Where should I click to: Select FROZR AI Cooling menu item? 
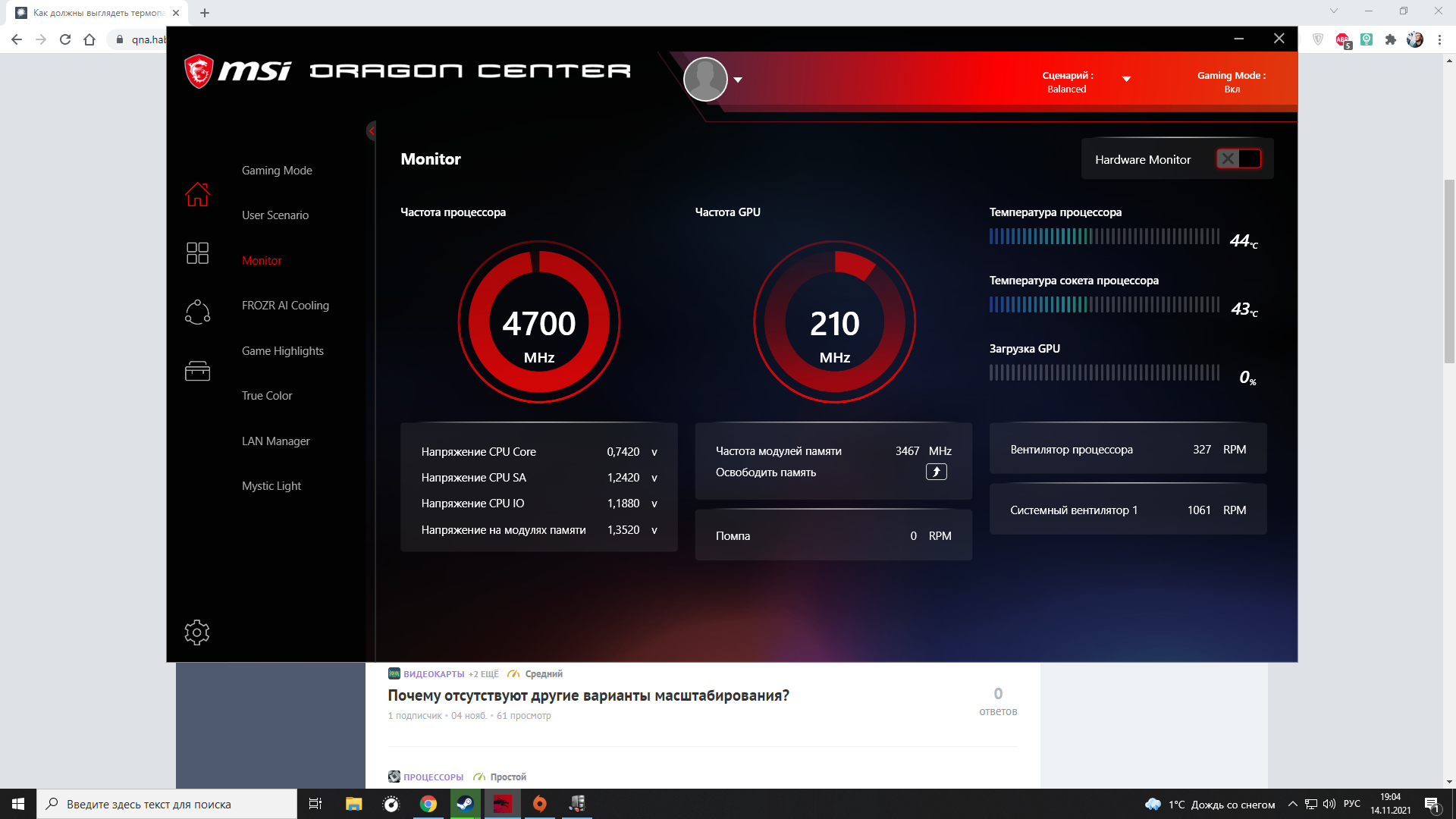coord(285,306)
